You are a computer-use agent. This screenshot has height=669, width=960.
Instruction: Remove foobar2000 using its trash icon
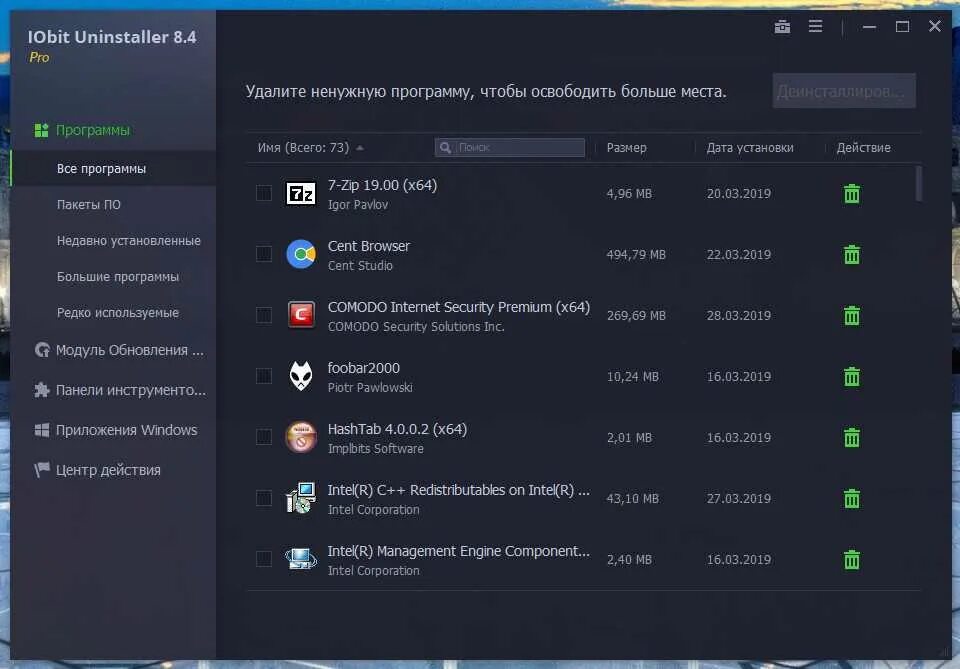click(852, 376)
